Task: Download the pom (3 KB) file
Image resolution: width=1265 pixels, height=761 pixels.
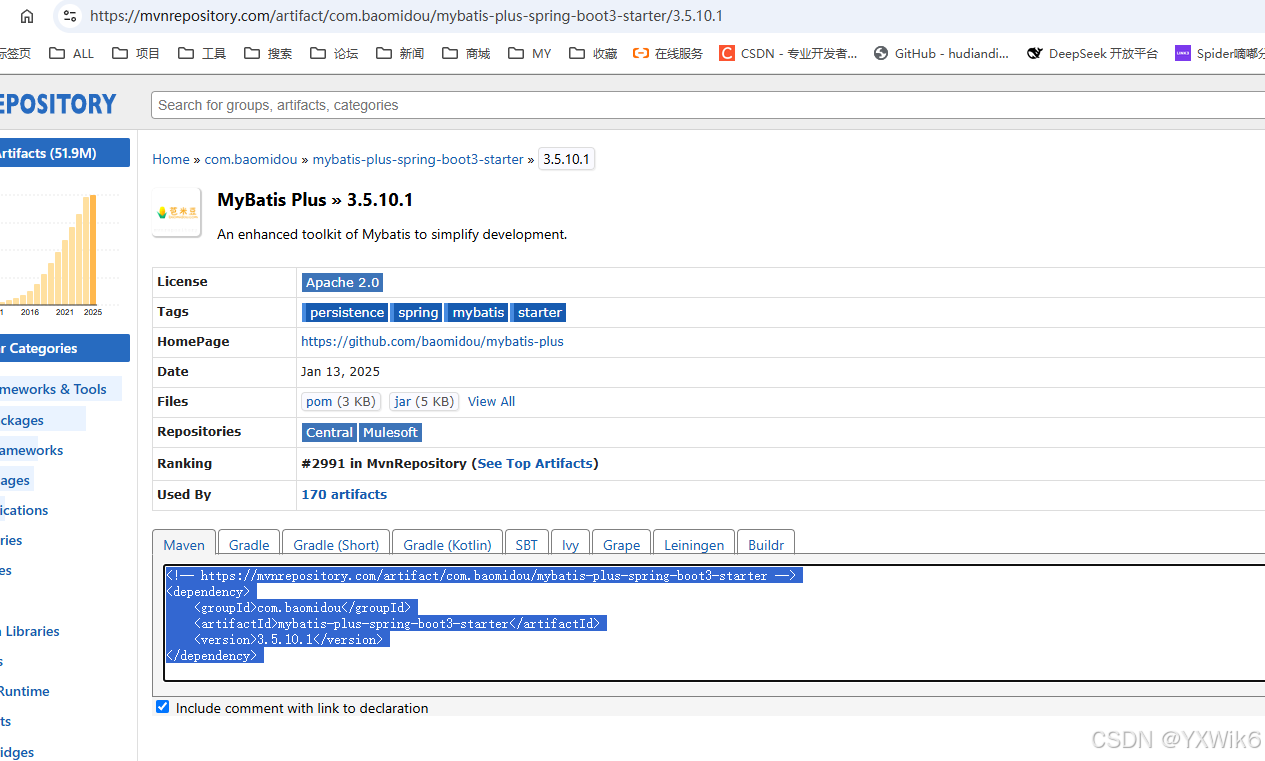Action: pos(341,401)
